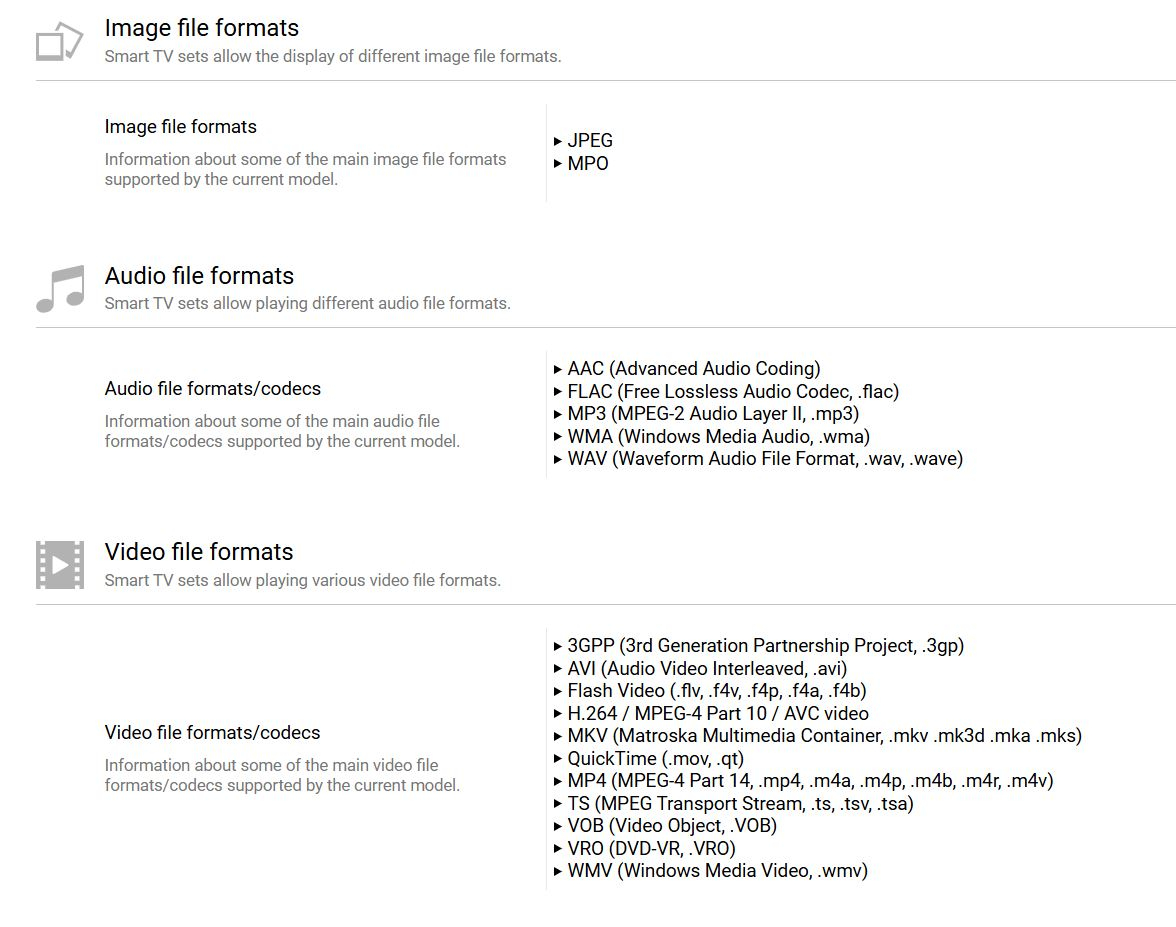Select the Video file formats heading
Viewport: 1176px width, 927px height.
(x=199, y=552)
